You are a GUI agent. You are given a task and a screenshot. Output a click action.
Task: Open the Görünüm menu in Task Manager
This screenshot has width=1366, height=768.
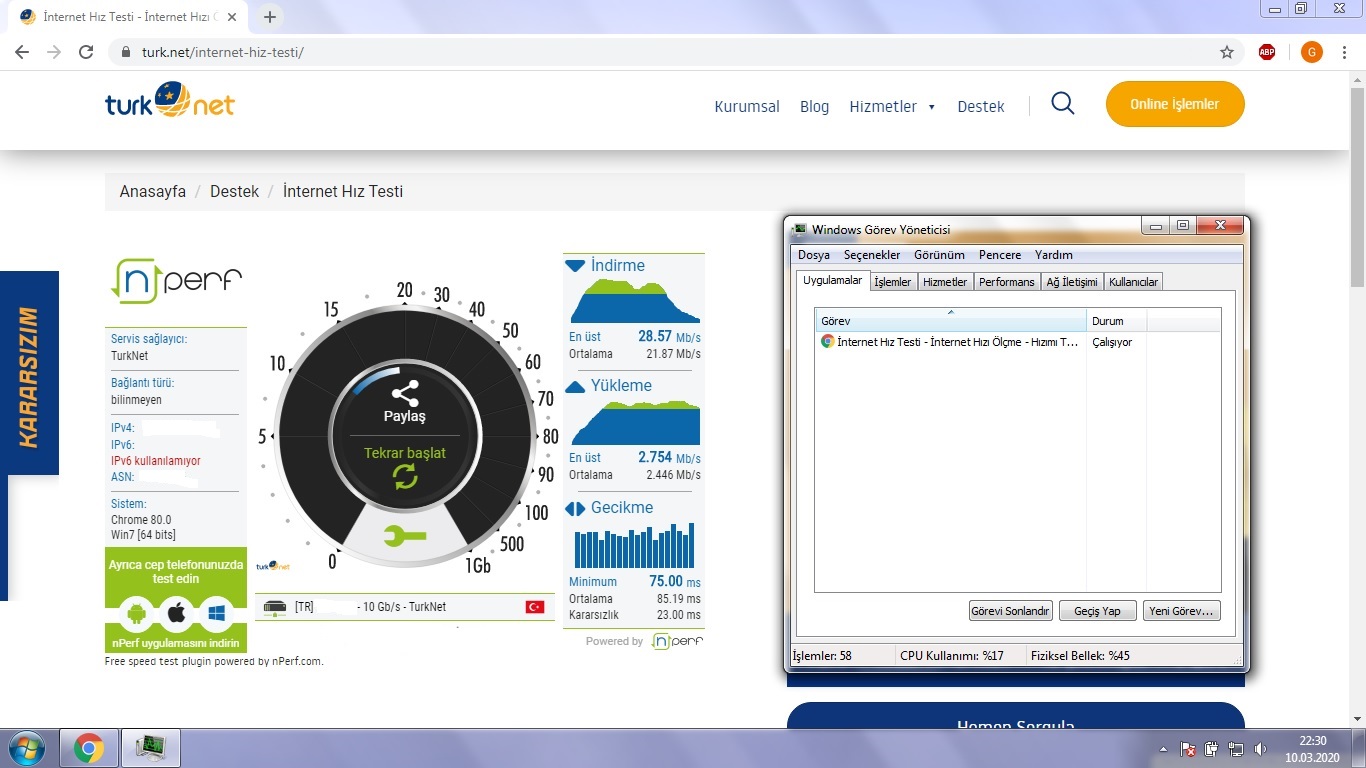point(939,255)
